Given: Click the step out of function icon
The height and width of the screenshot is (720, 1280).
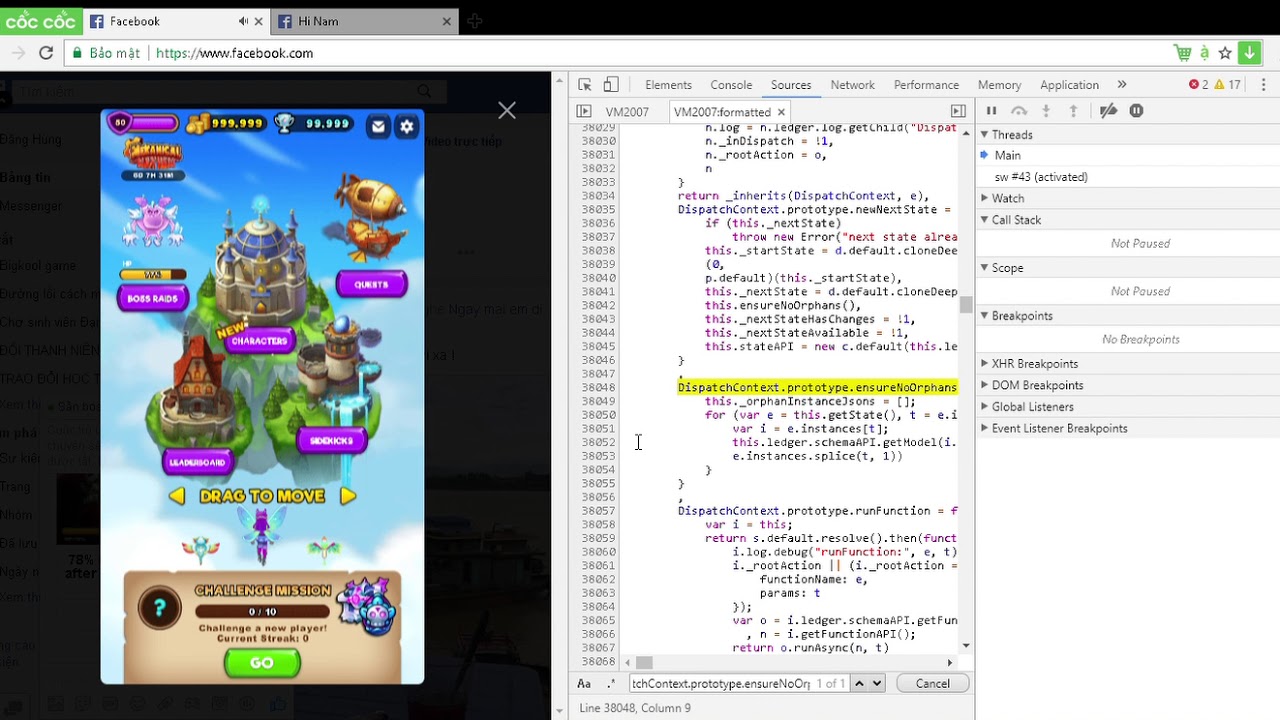Looking at the screenshot, I should tap(1074, 111).
